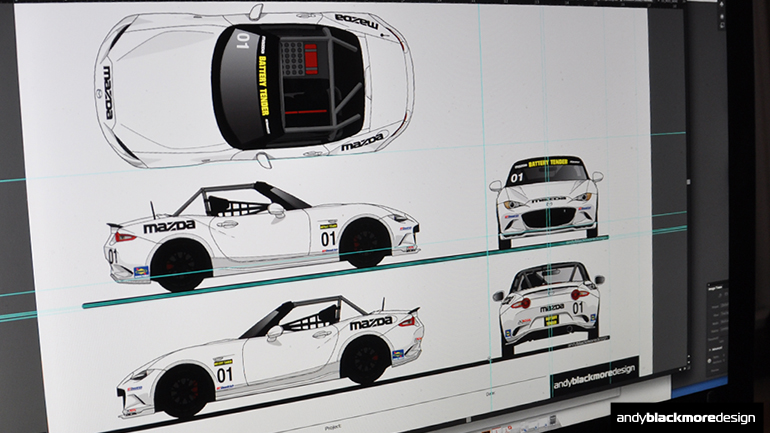Image resolution: width=770 pixels, height=433 pixels.
Task: Click the canvas scroll-left arrow
Action: pyautogui.click(x=680, y=369)
